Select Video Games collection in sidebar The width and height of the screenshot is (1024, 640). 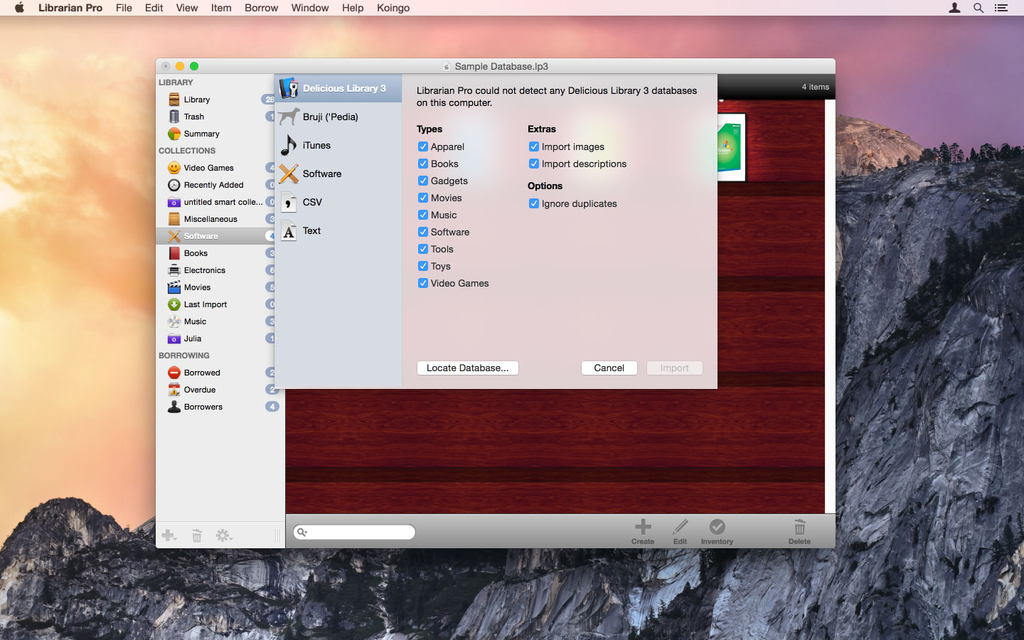pos(208,168)
